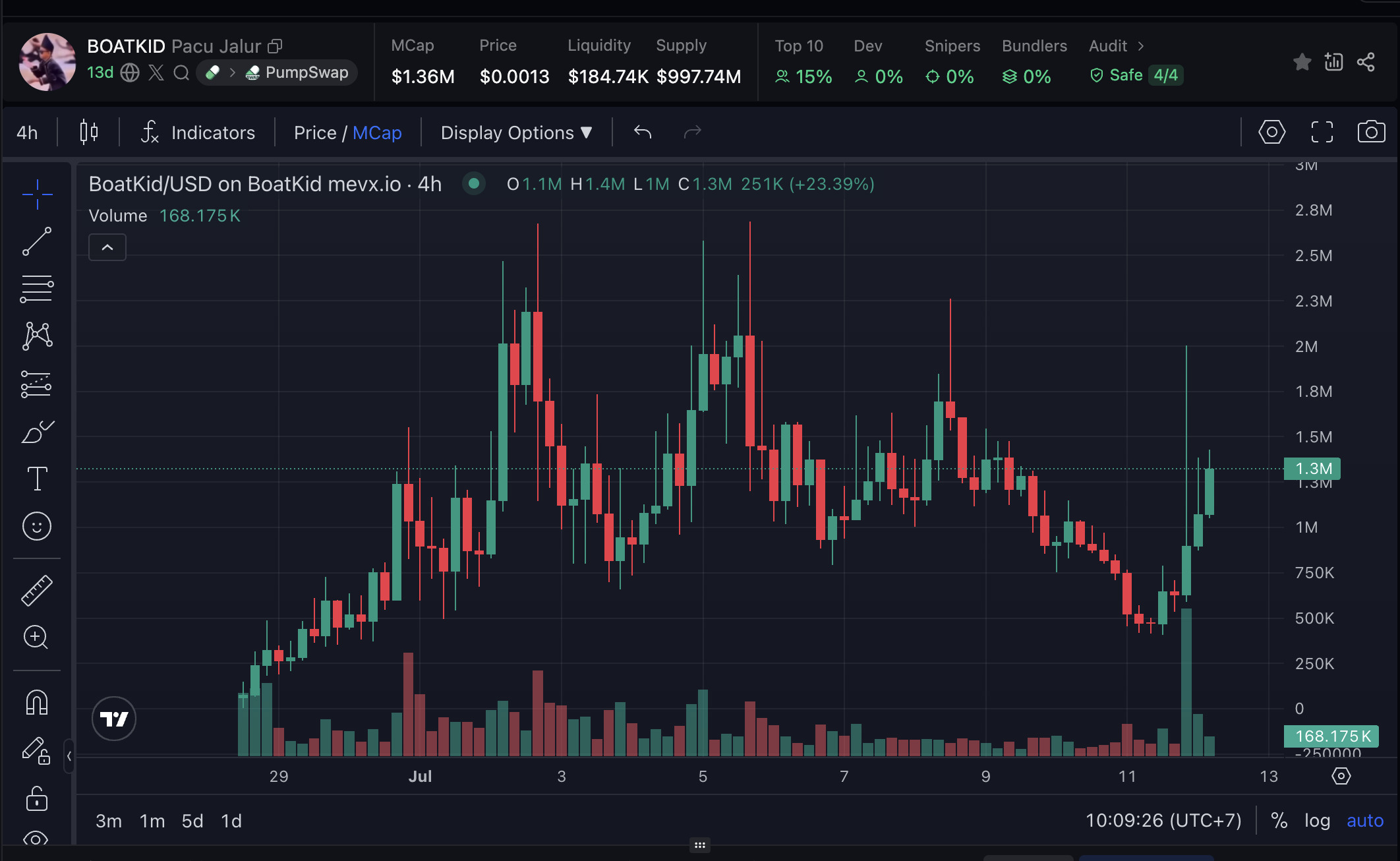Open the timezone clock 10:09:26 (UTC+7)
Image resolution: width=1400 pixels, height=861 pixels.
point(1163,821)
